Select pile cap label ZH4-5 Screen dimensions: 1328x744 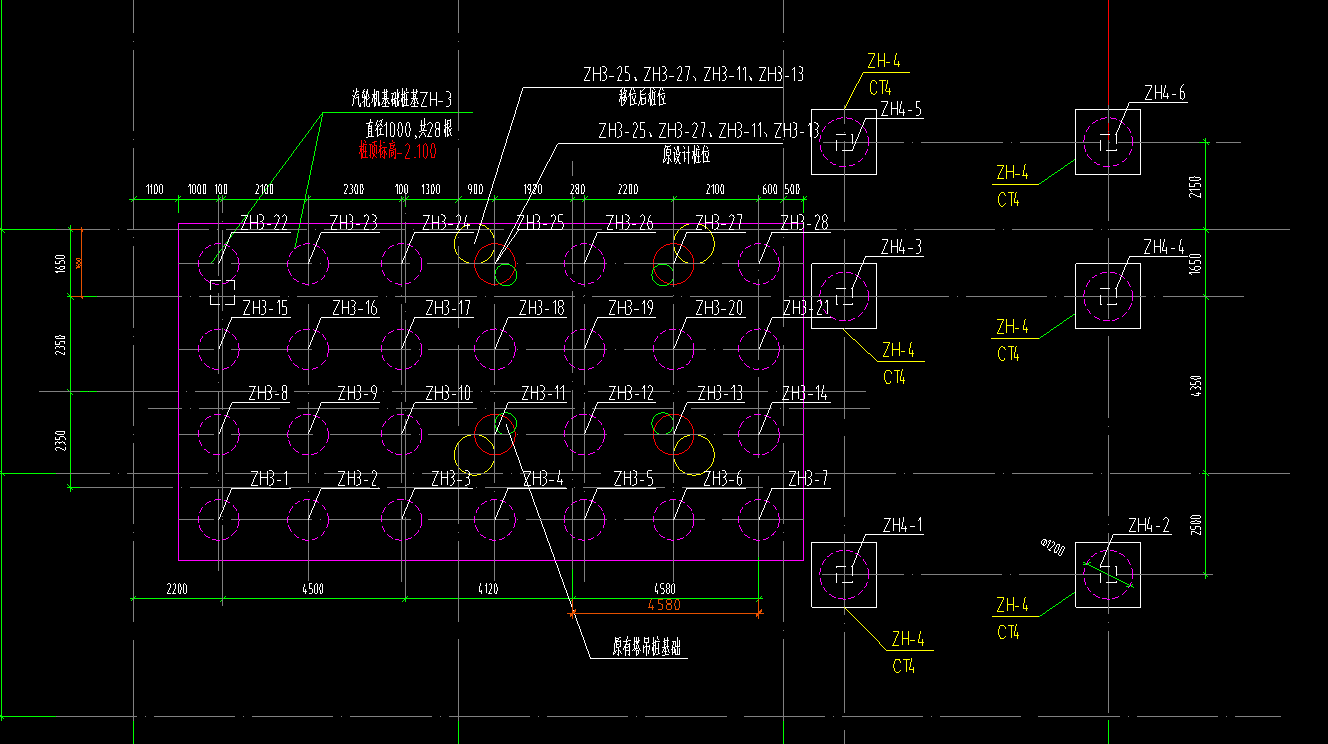tap(901, 109)
